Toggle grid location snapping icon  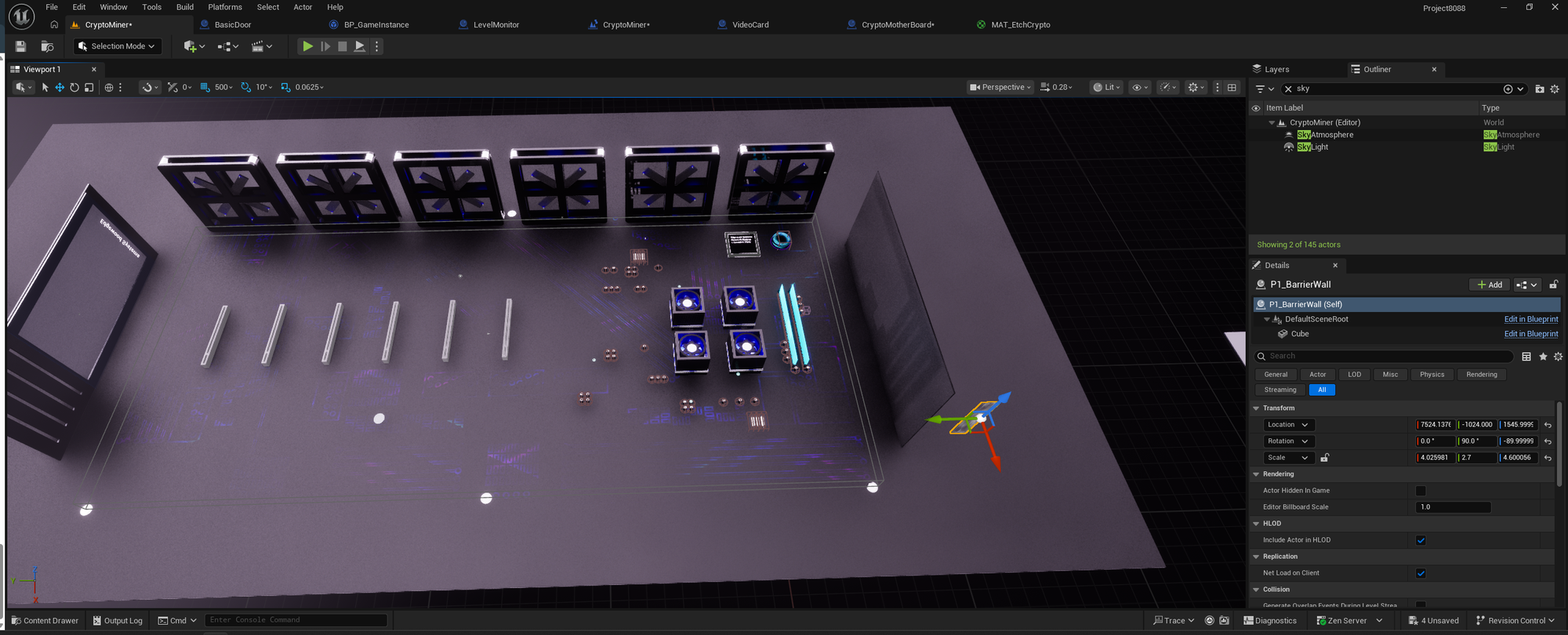[205, 87]
